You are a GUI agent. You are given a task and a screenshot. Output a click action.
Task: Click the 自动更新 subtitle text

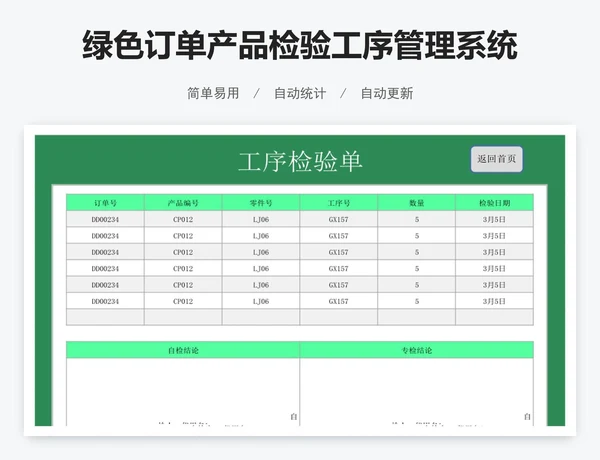[387, 93]
